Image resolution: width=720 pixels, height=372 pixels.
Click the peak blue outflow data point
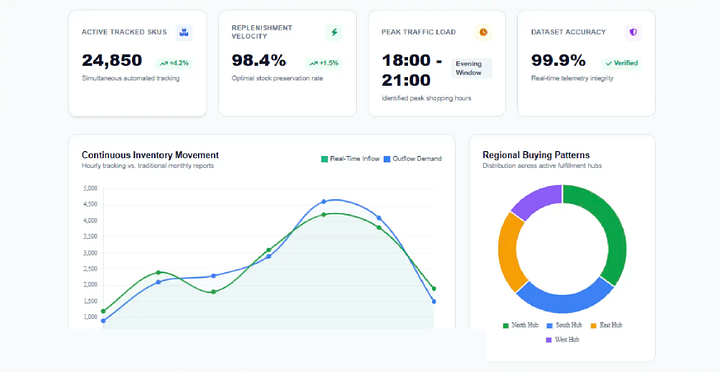coord(324,202)
